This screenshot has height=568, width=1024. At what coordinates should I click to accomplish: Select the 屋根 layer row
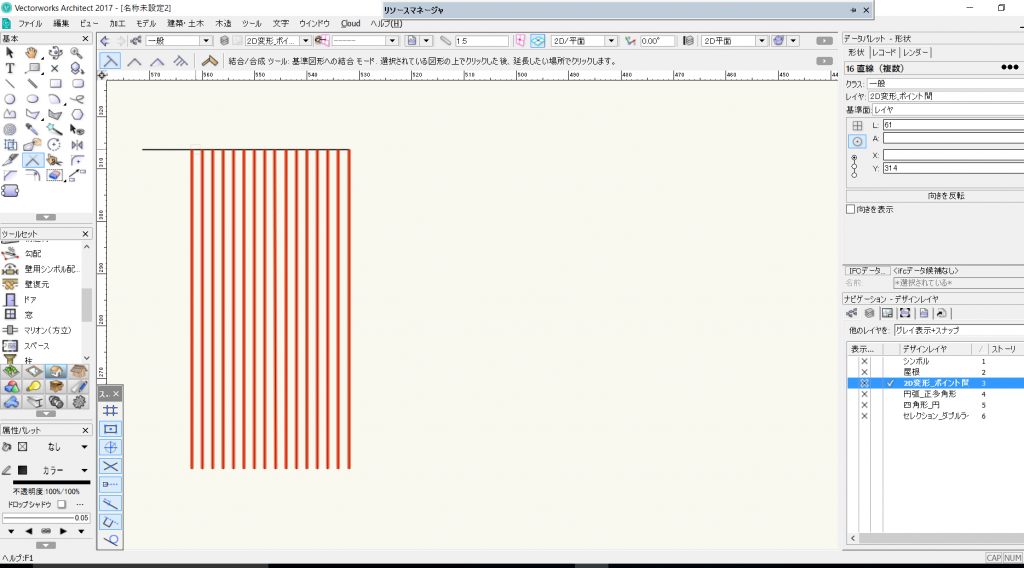(x=935, y=372)
